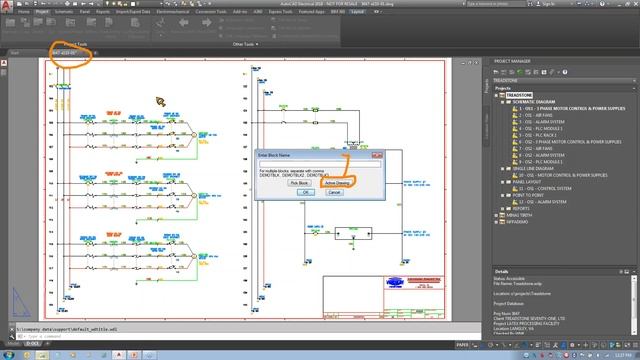
Task: Open the Home ribbon tab
Action: tap(23, 12)
